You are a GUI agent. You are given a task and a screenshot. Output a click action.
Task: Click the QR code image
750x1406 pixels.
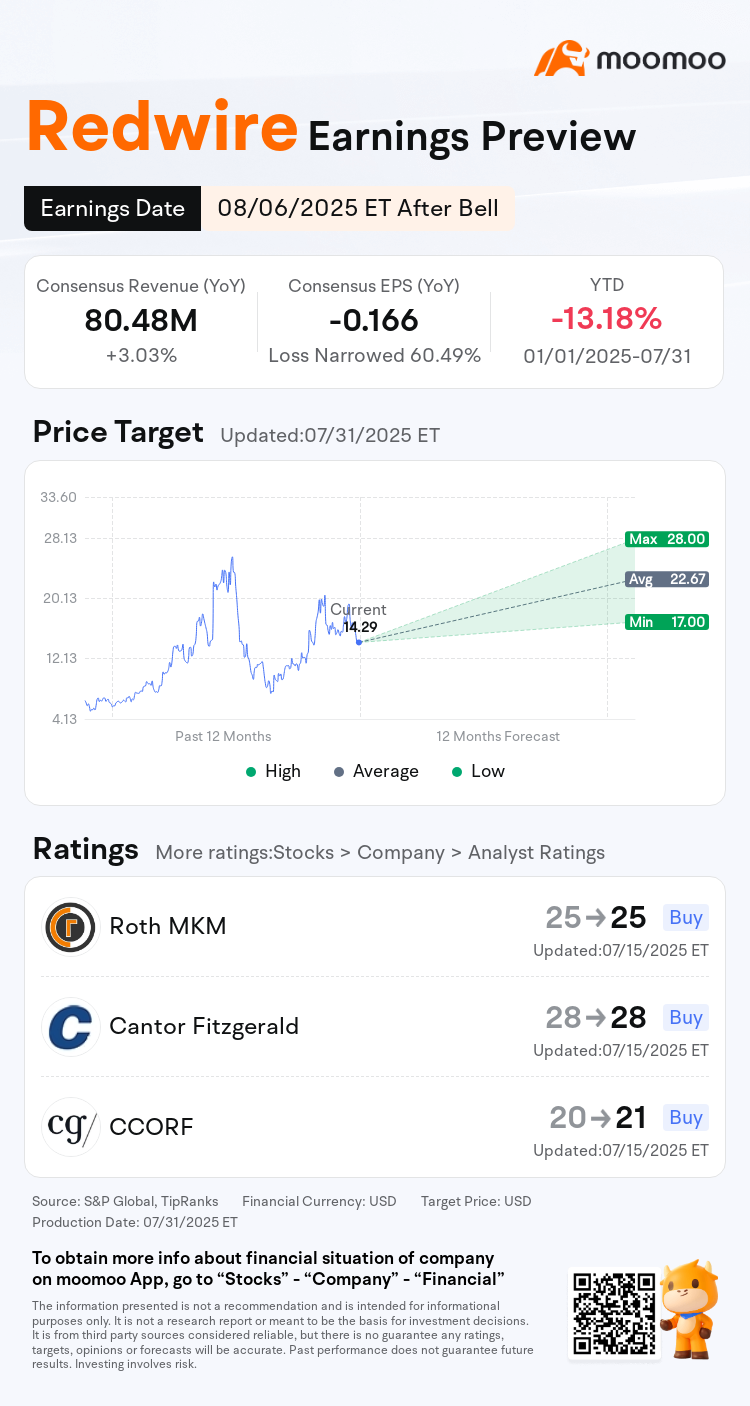(x=614, y=1312)
